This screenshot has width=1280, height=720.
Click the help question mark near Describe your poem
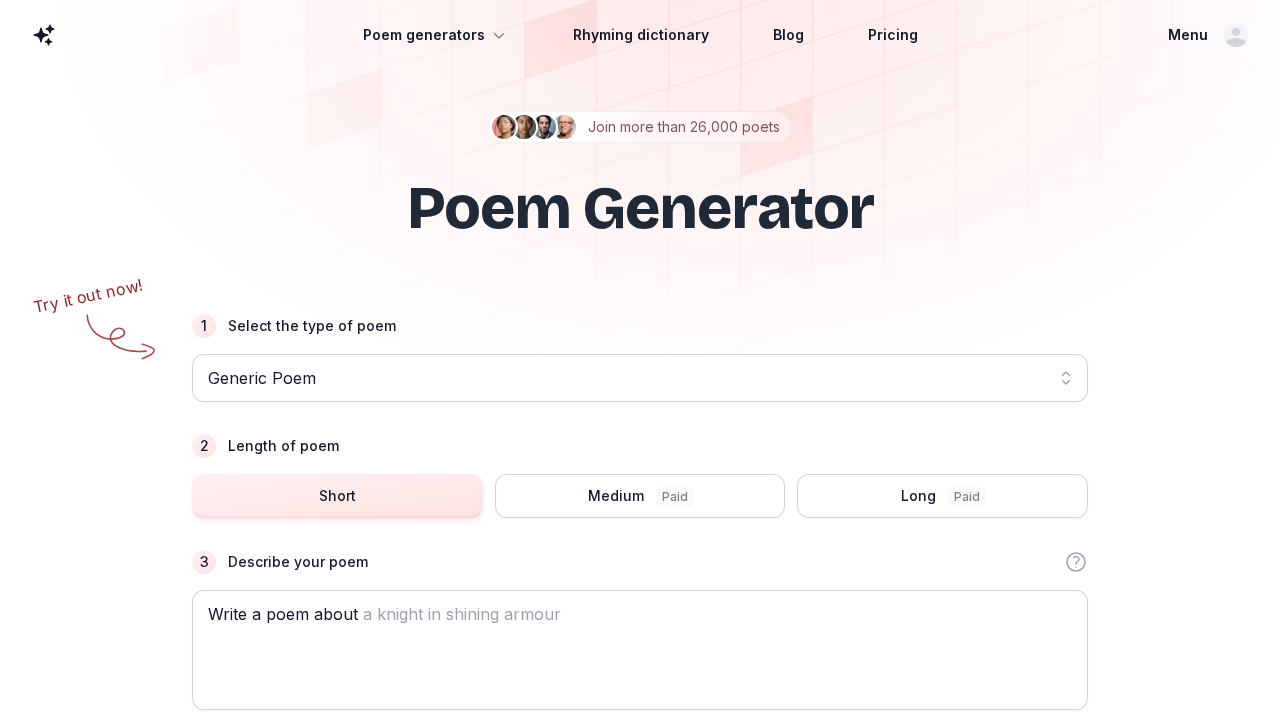(1076, 562)
